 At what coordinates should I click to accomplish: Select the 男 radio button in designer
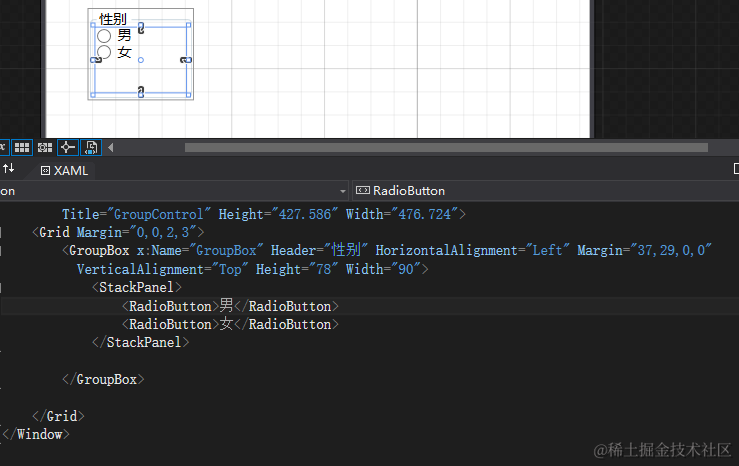click(114, 35)
